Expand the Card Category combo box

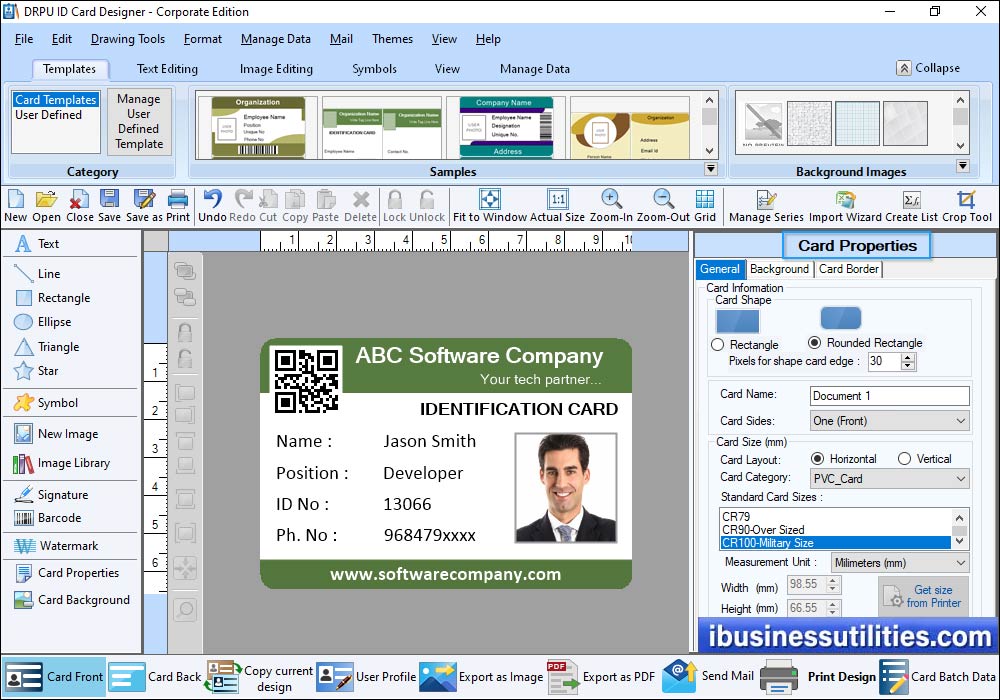pyautogui.click(x=888, y=479)
